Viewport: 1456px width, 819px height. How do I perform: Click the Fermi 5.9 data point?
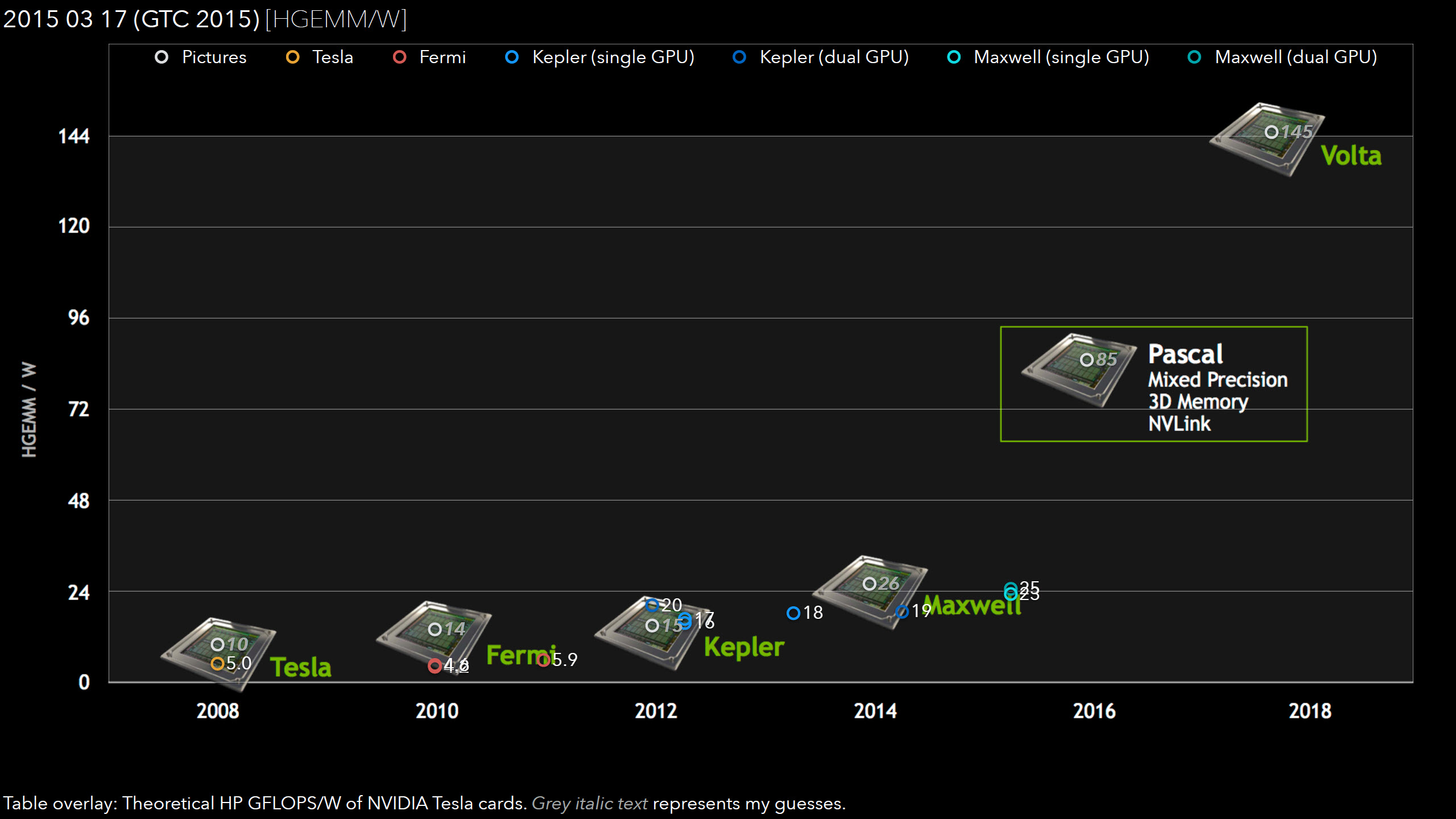[543, 660]
